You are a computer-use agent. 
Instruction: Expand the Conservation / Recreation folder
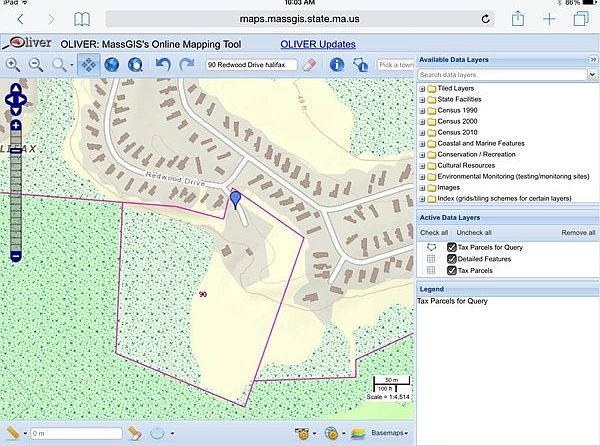click(422, 154)
